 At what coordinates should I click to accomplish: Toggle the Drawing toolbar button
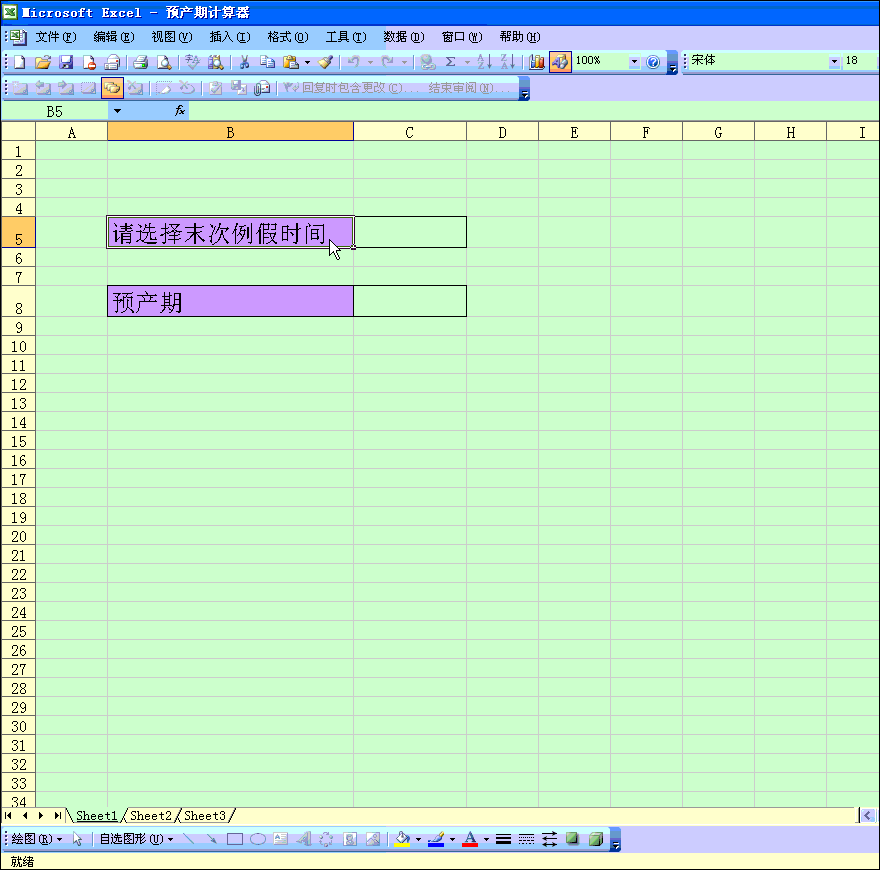[x=560, y=61]
